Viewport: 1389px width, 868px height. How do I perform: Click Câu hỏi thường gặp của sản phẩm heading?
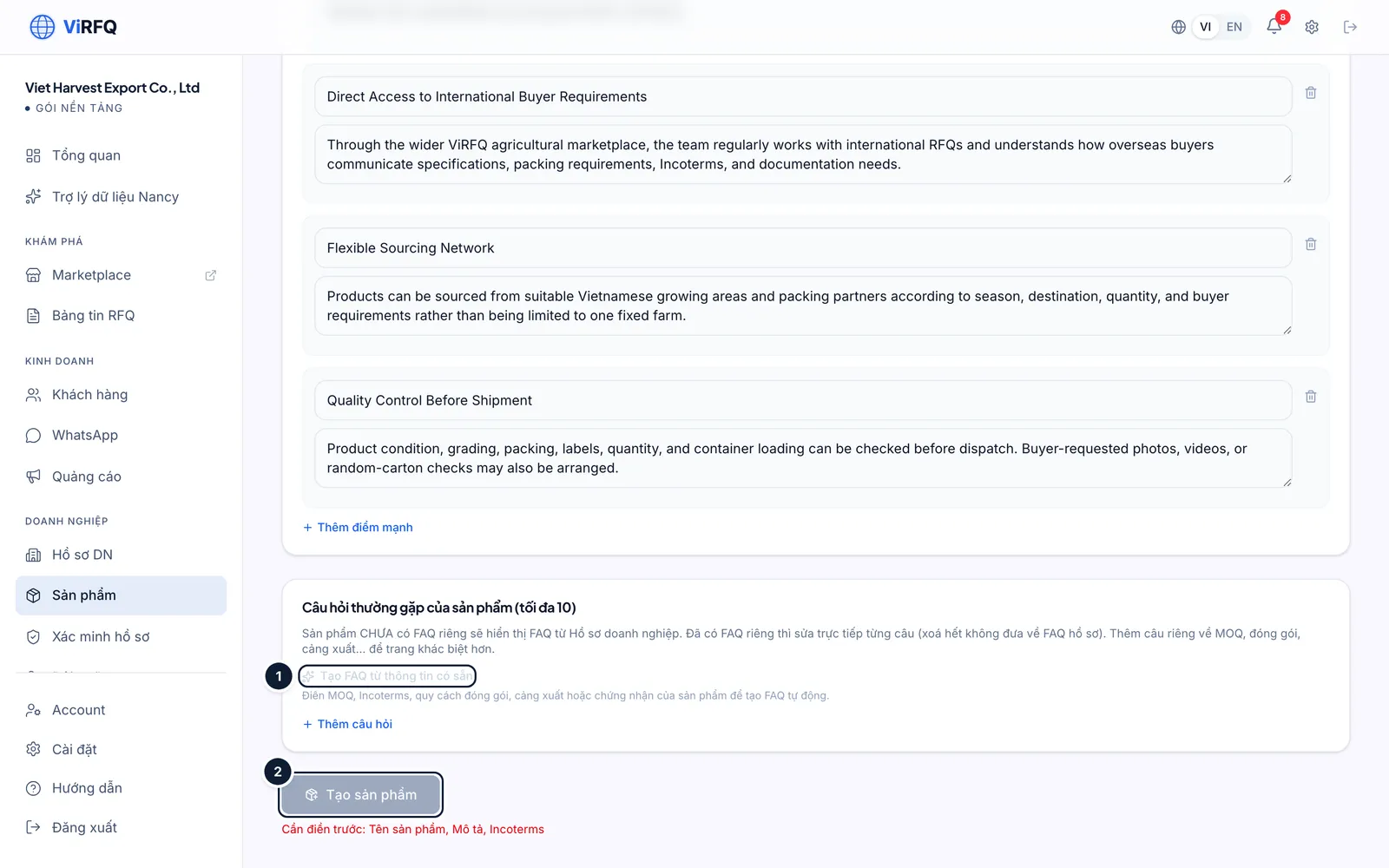pyautogui.click(x=438, y=608)
